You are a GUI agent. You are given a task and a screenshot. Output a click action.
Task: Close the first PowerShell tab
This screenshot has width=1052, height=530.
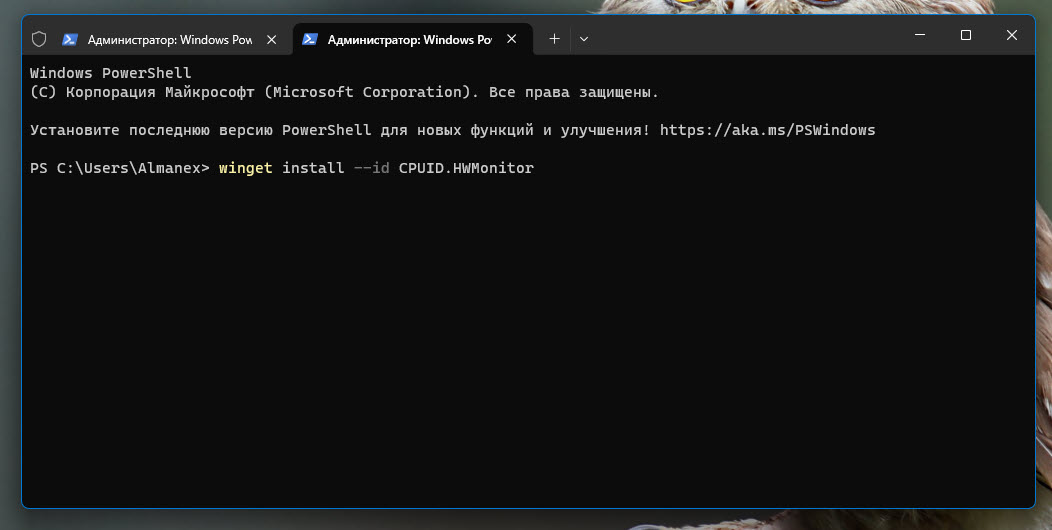point(272,40)
